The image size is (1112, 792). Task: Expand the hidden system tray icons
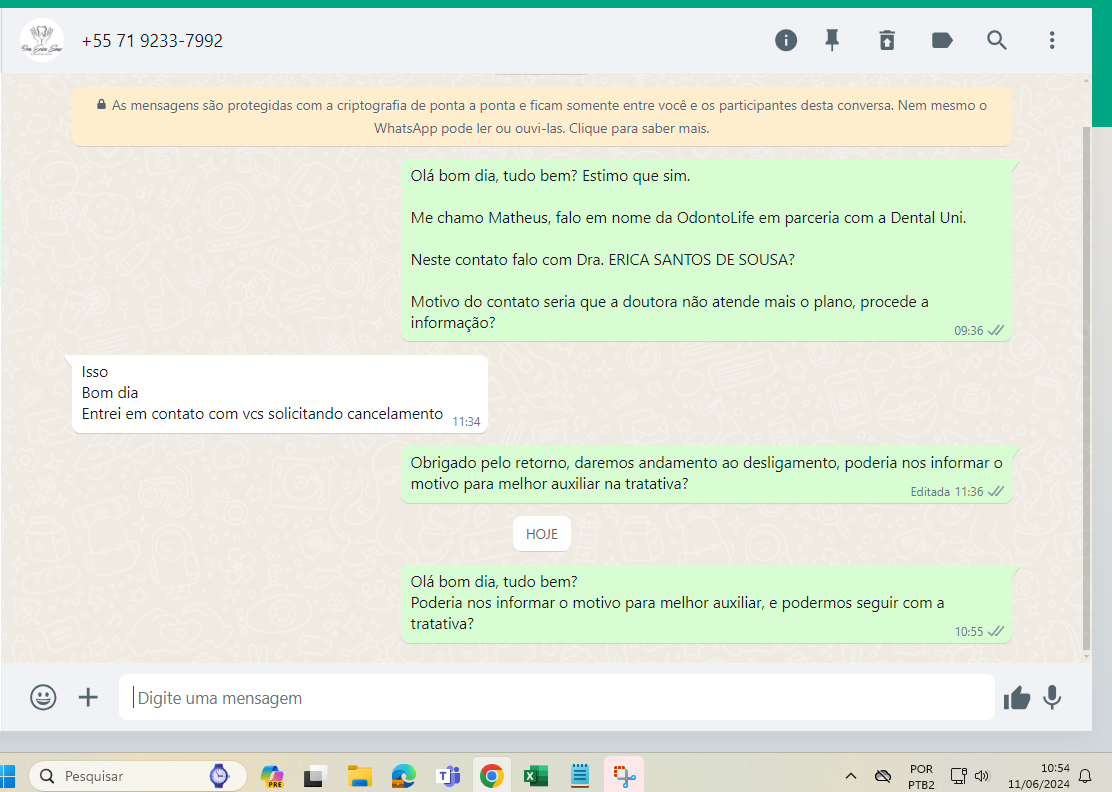coord(851,776)
